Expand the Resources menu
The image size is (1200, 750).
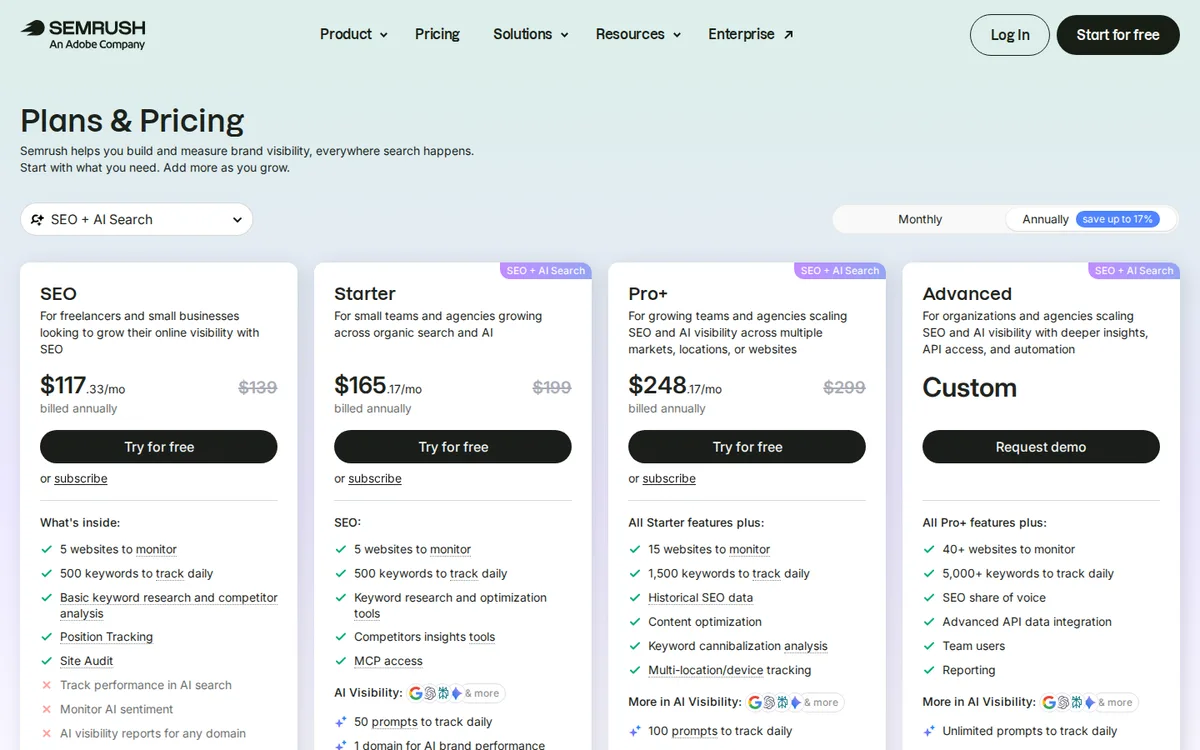click(638, 34)
